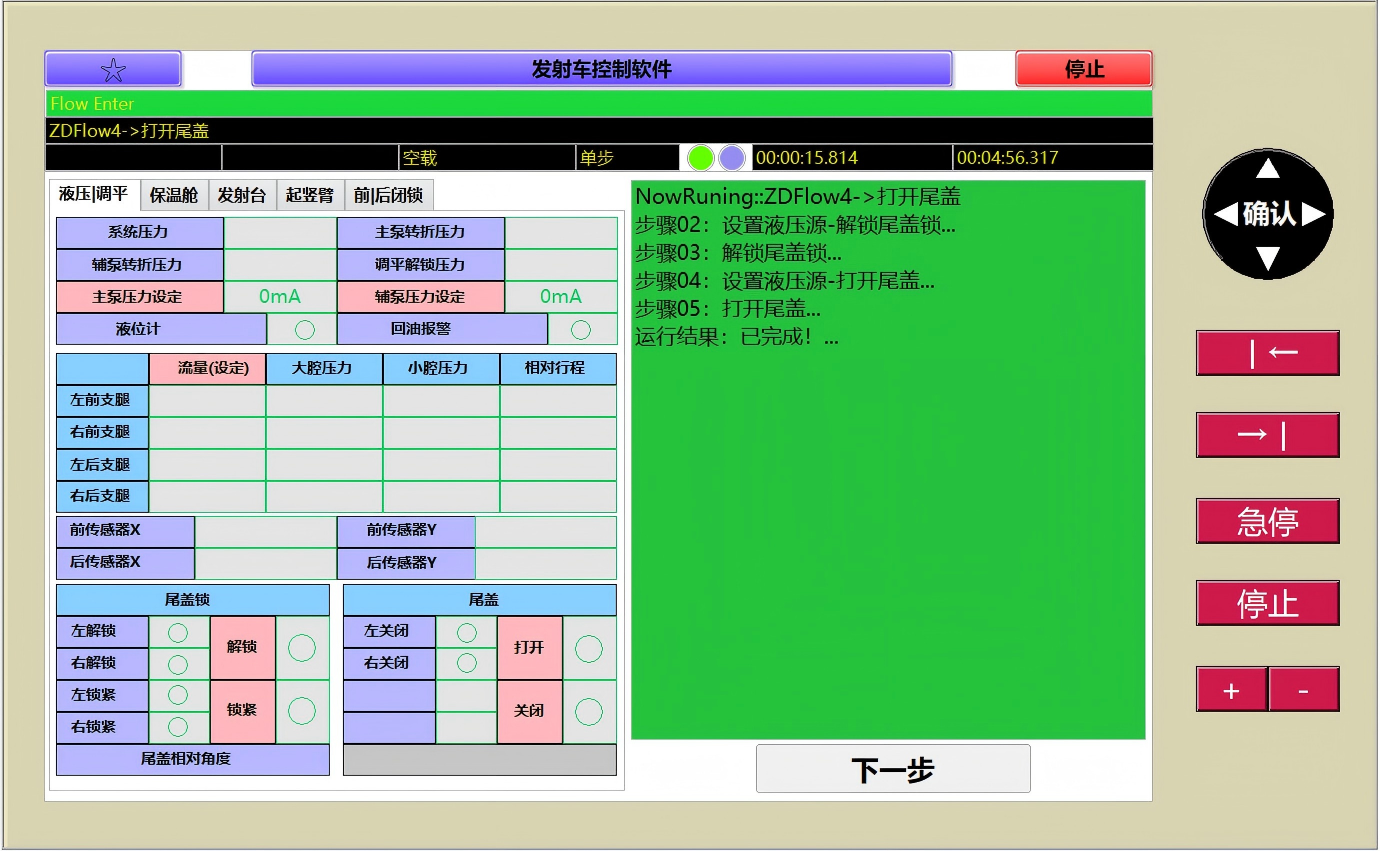Click the 下一步 button
The image size is (1380, 851).
click(892, 769)
